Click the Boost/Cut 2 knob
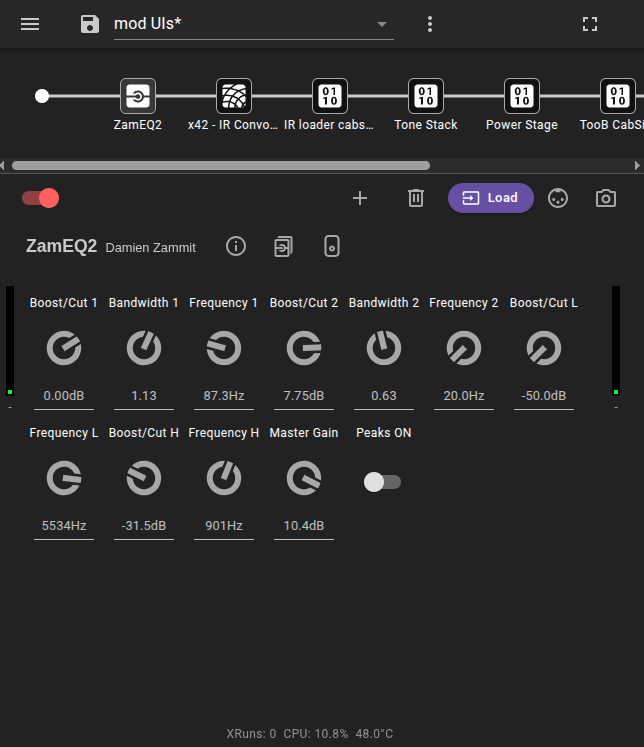This screenshot has width=644, height=747. [304, 348]
